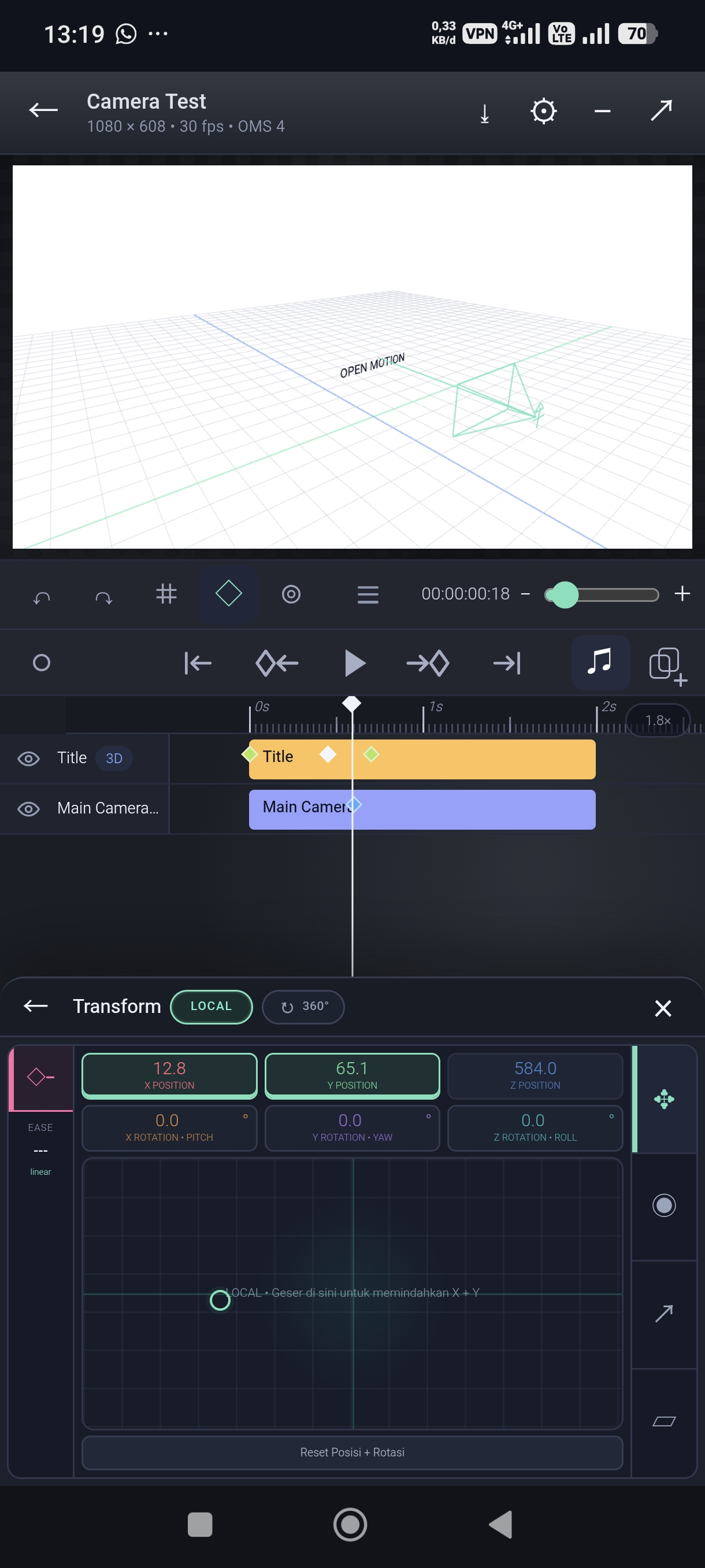Undo the last action
705x1568 pixels.
pyautogui.click(x=42, y=597)
